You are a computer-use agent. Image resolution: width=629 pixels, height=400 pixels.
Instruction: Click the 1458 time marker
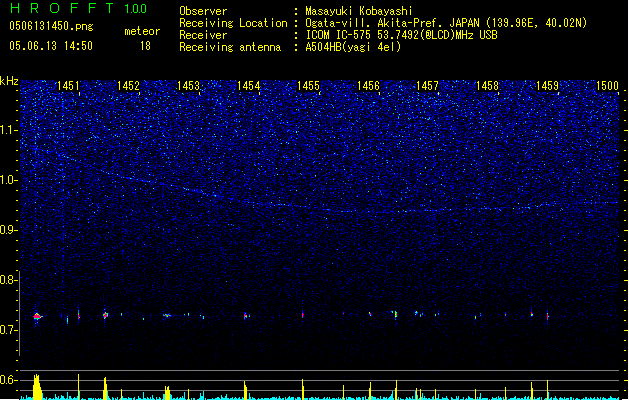click(487, 87)
